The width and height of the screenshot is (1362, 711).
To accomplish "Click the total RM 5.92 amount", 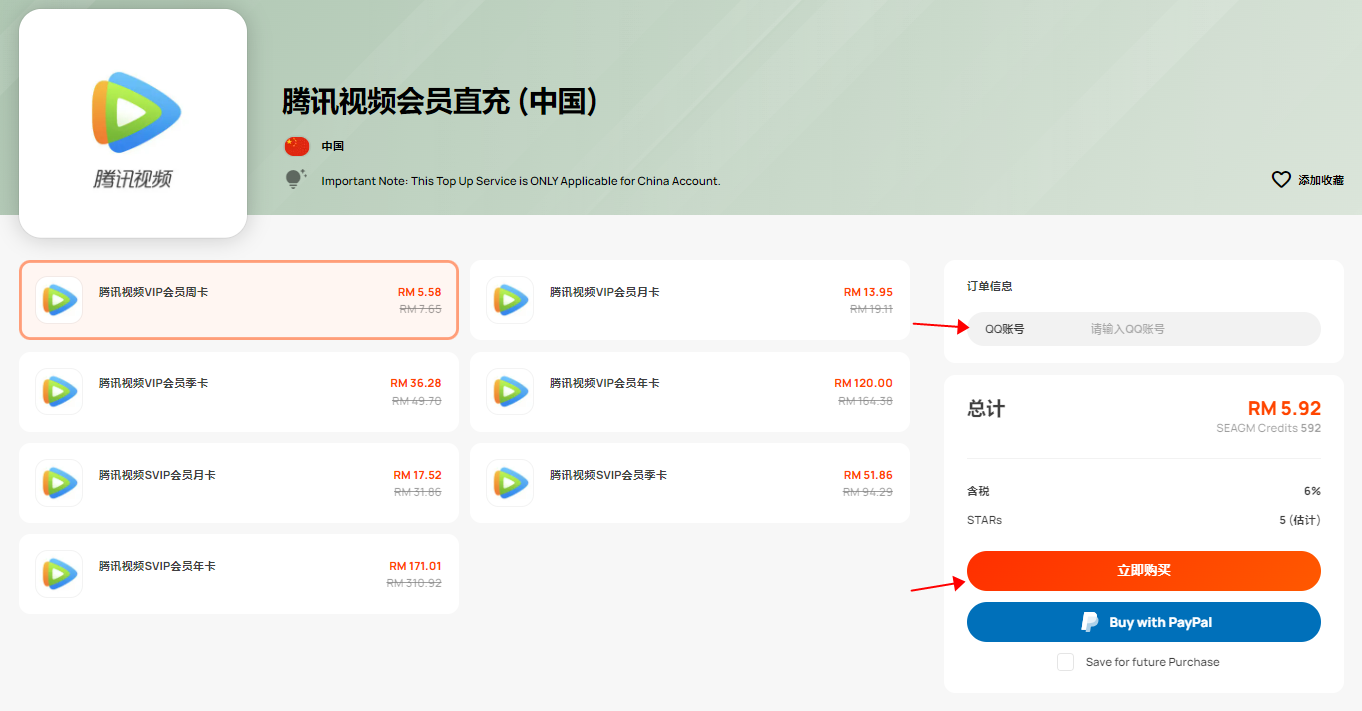I will pyautogui.click(x=1284, y=408).
